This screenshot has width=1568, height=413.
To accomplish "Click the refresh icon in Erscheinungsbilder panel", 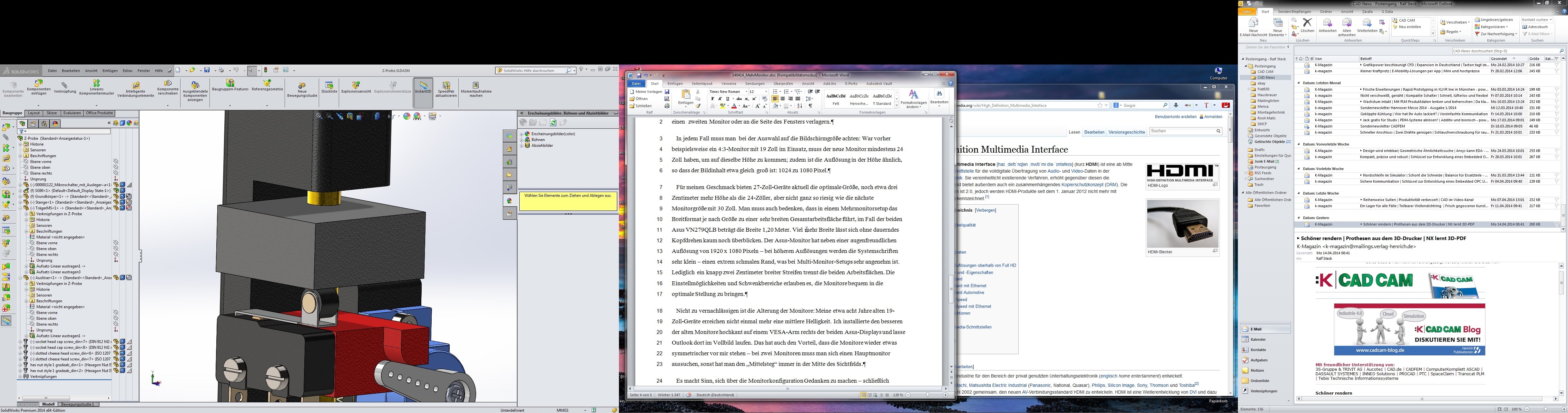I will point(553,122).
